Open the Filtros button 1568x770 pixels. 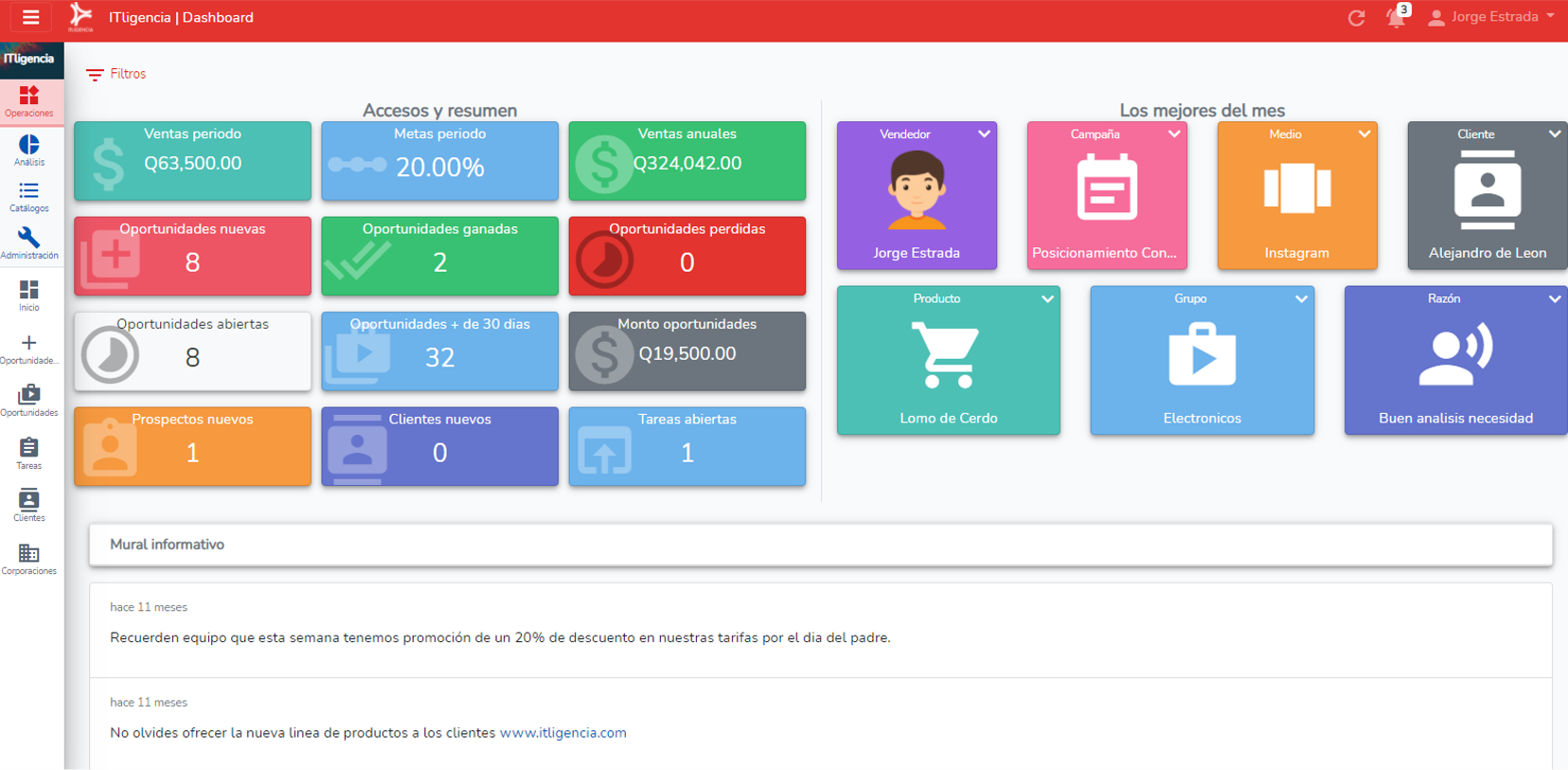[116, 74]
